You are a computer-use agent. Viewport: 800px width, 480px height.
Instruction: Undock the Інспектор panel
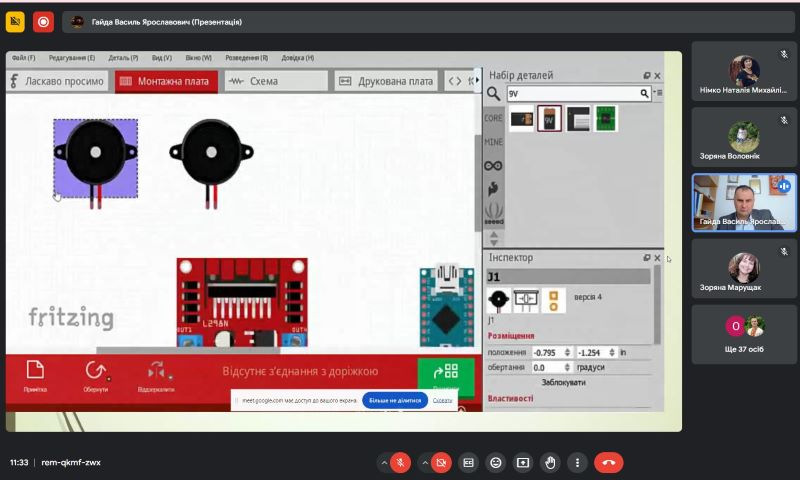[x=646, y=258]
